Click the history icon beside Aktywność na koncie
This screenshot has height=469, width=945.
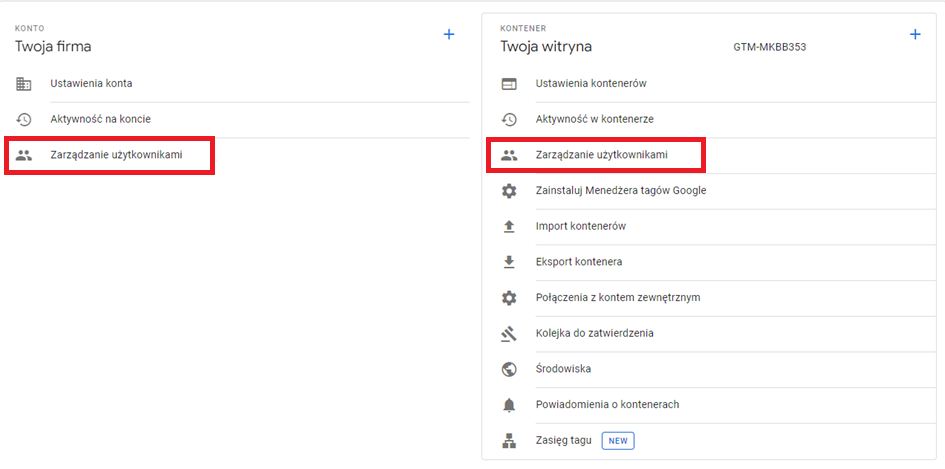[x=25, y=120]
